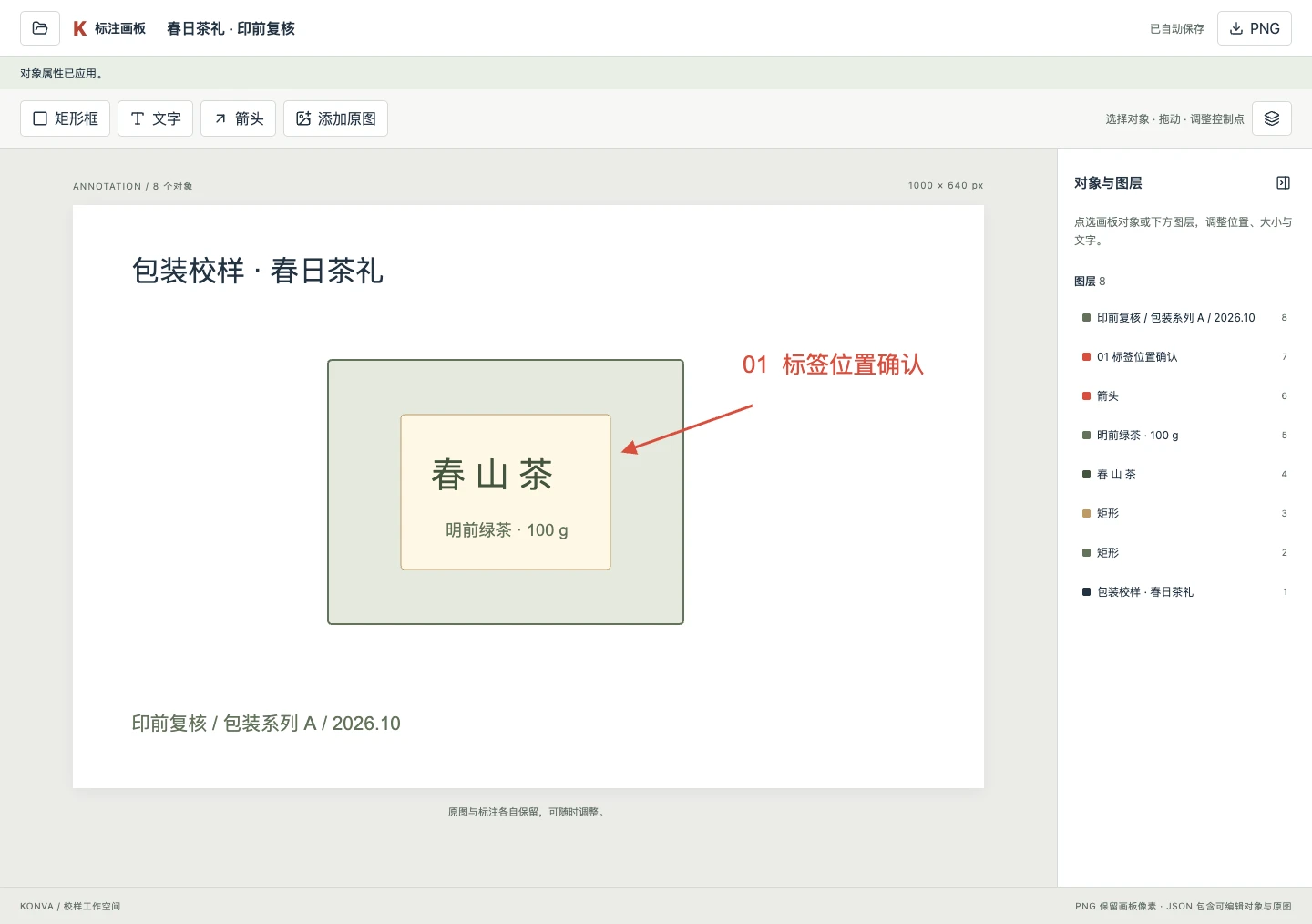Select layer 明前绿茶 · 100 g

pos(1184,436)
